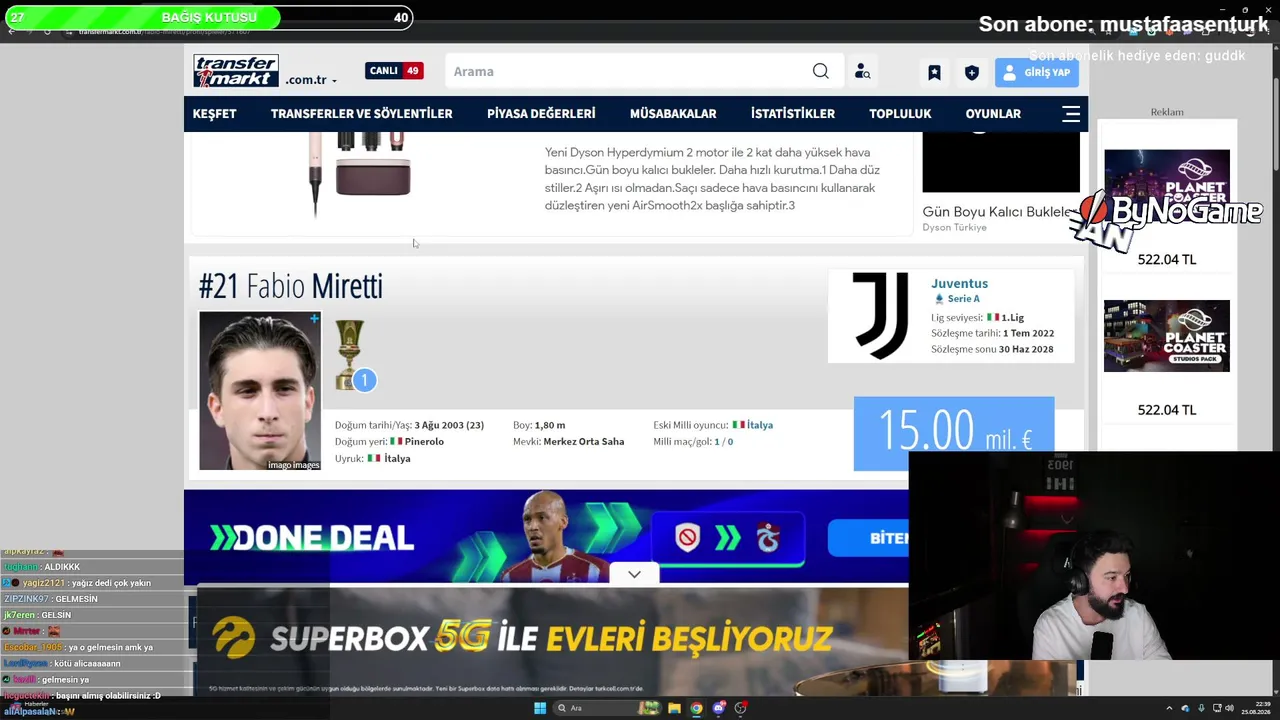This screenshot has height=720, width=1280.
Task: Open the OYUNLAR menu
Action: [x=993, y=114]
